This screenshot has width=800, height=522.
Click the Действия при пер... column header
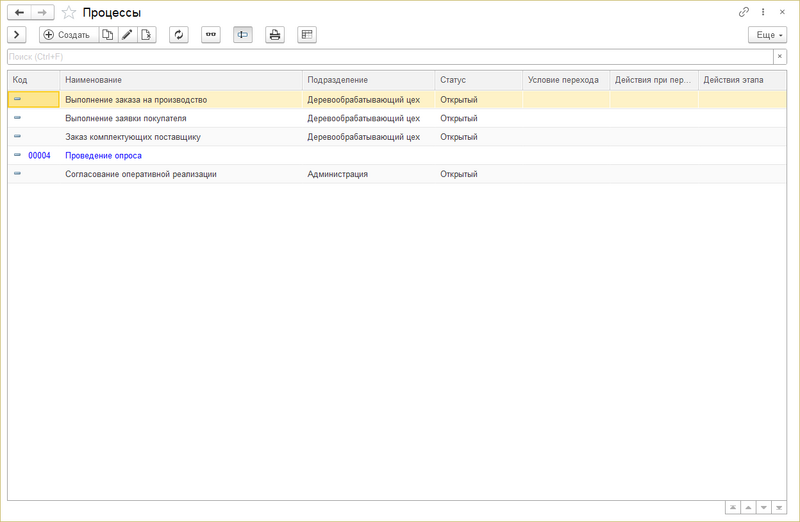coord(654,80)
